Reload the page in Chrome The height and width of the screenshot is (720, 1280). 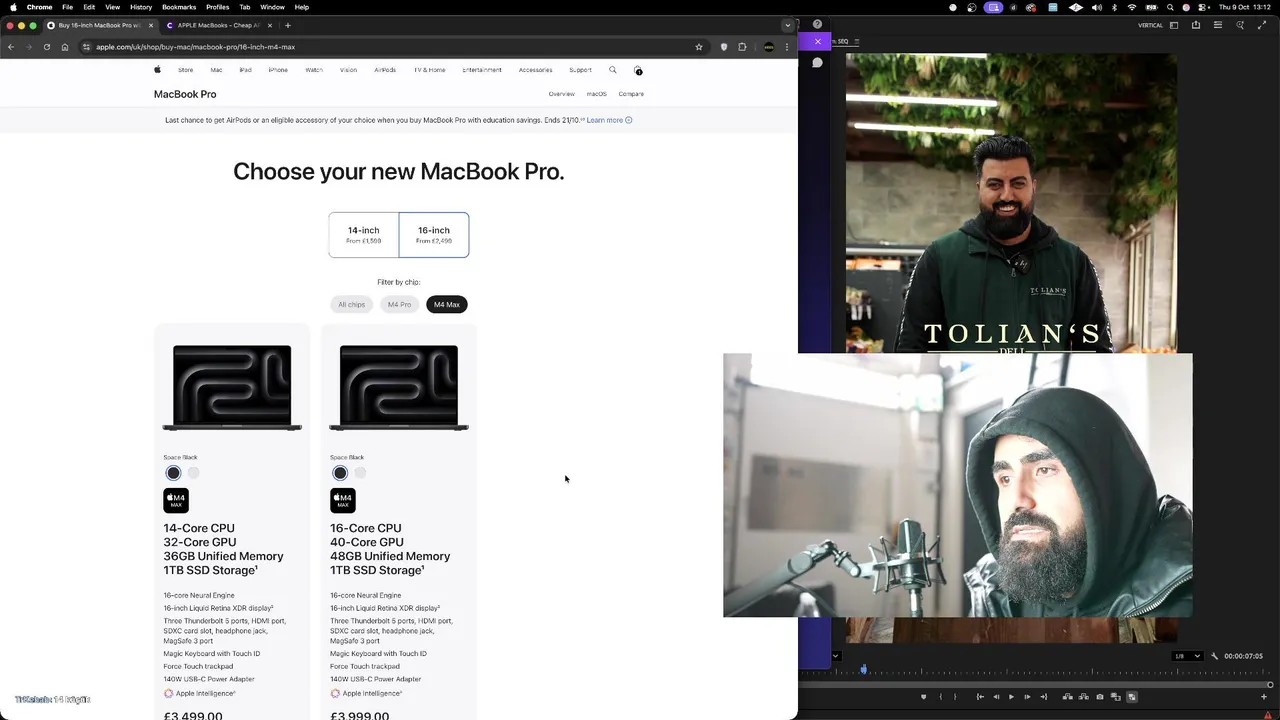coord(46,47)
